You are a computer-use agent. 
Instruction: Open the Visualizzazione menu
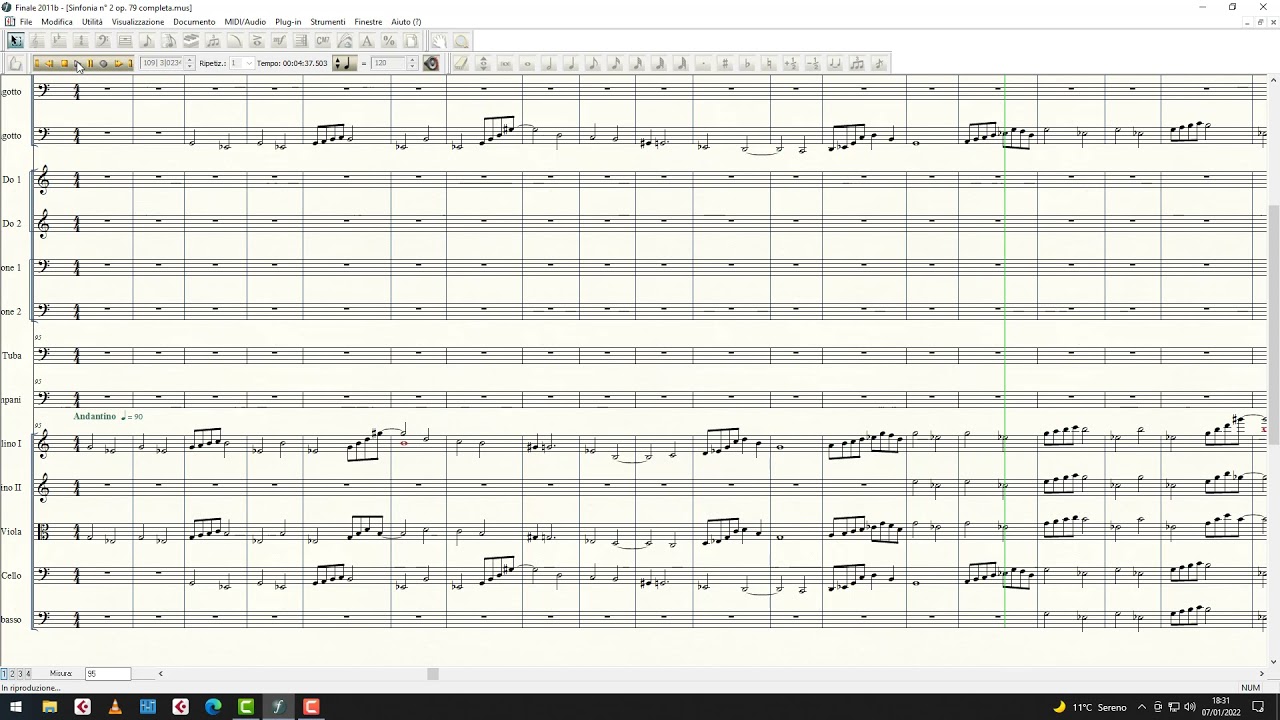tap(138, 21)
